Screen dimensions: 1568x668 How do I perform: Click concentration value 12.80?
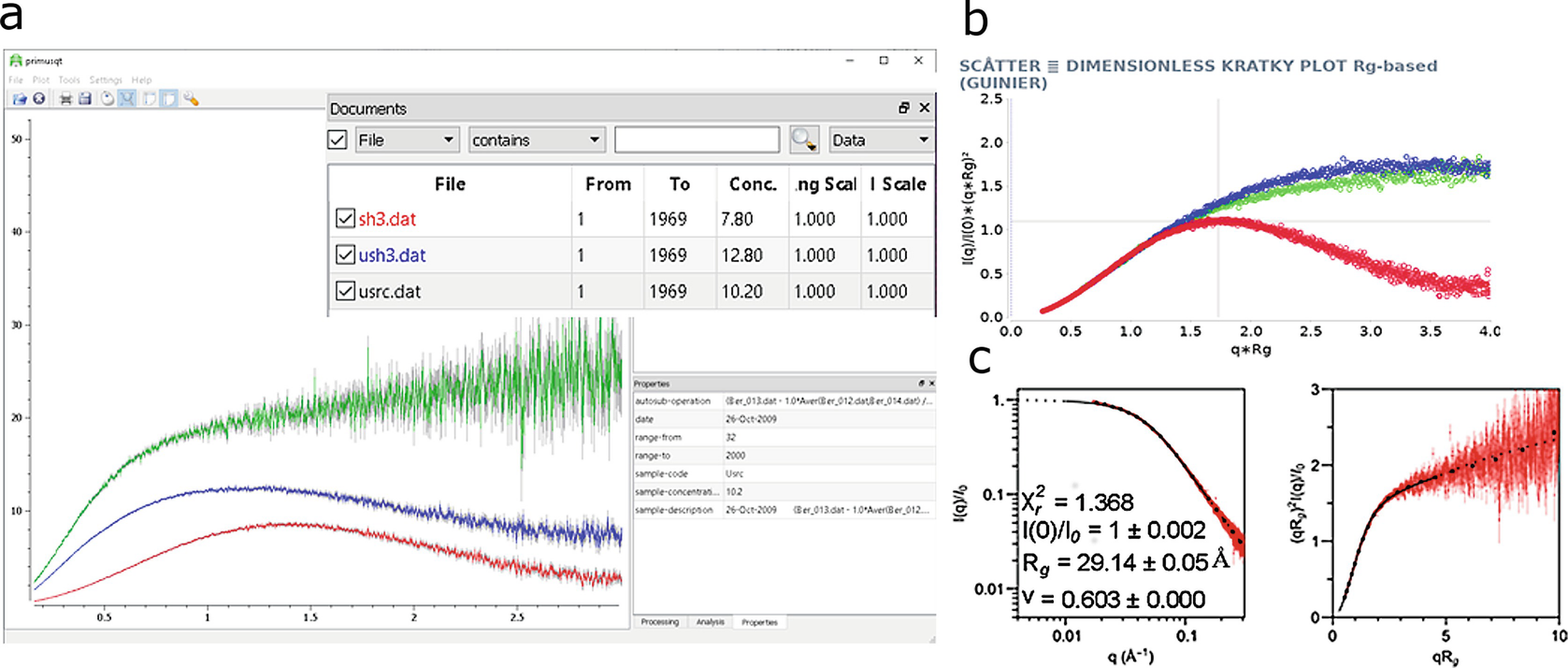(741, 255)
